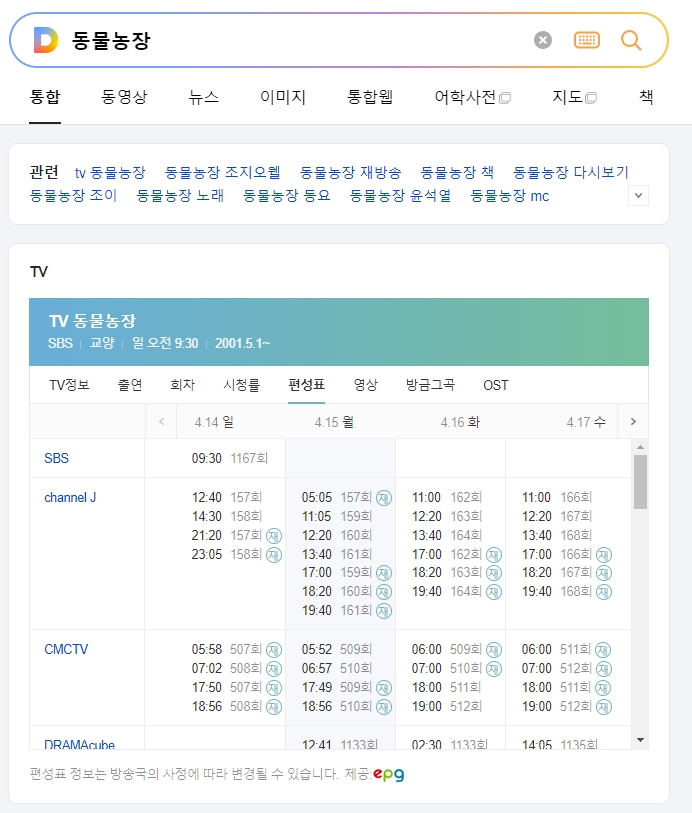Select the 시청률 tab

point(242,385)
